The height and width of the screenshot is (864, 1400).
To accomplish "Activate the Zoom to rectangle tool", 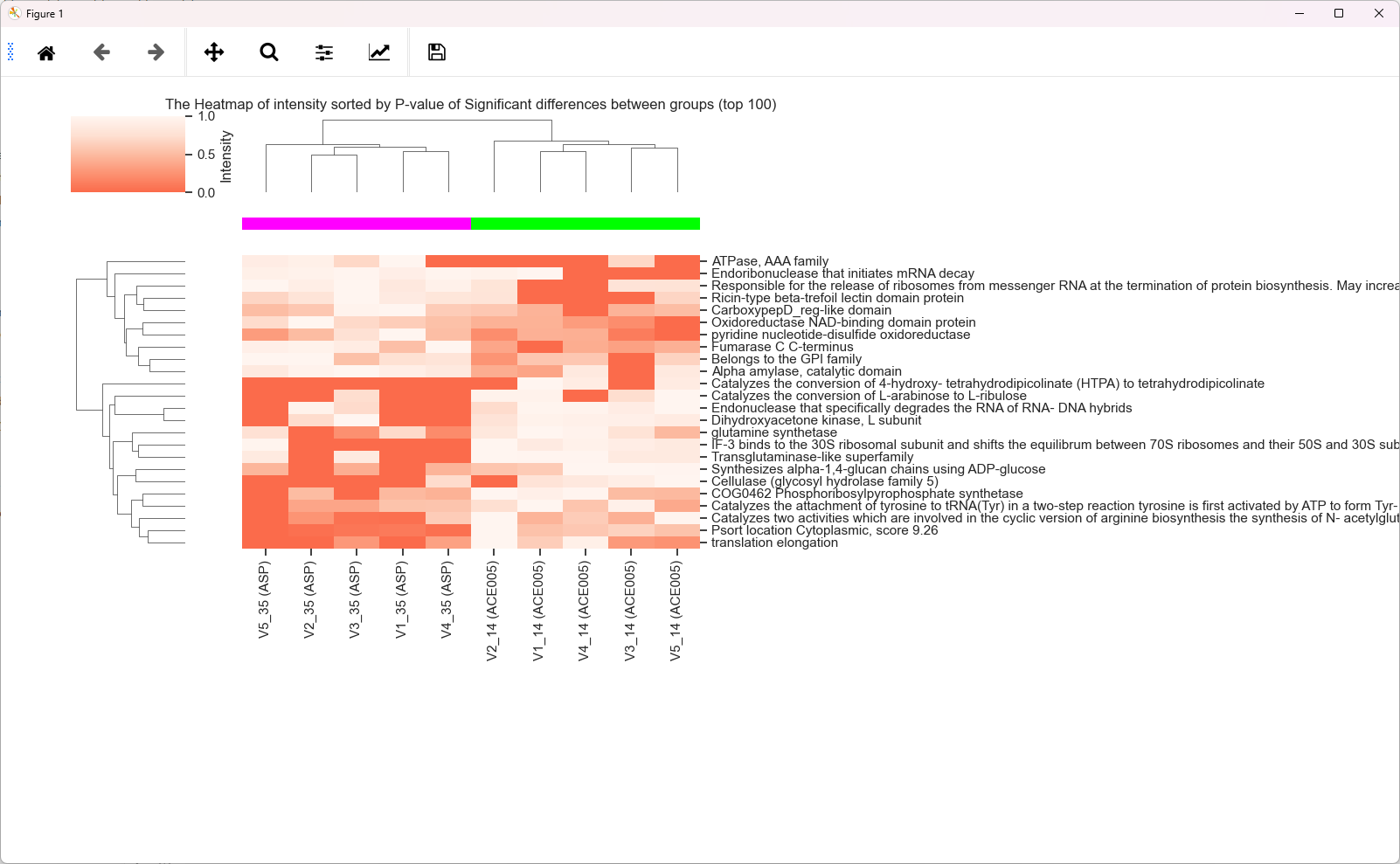I will pyautogui.click(x=269, y=52).
